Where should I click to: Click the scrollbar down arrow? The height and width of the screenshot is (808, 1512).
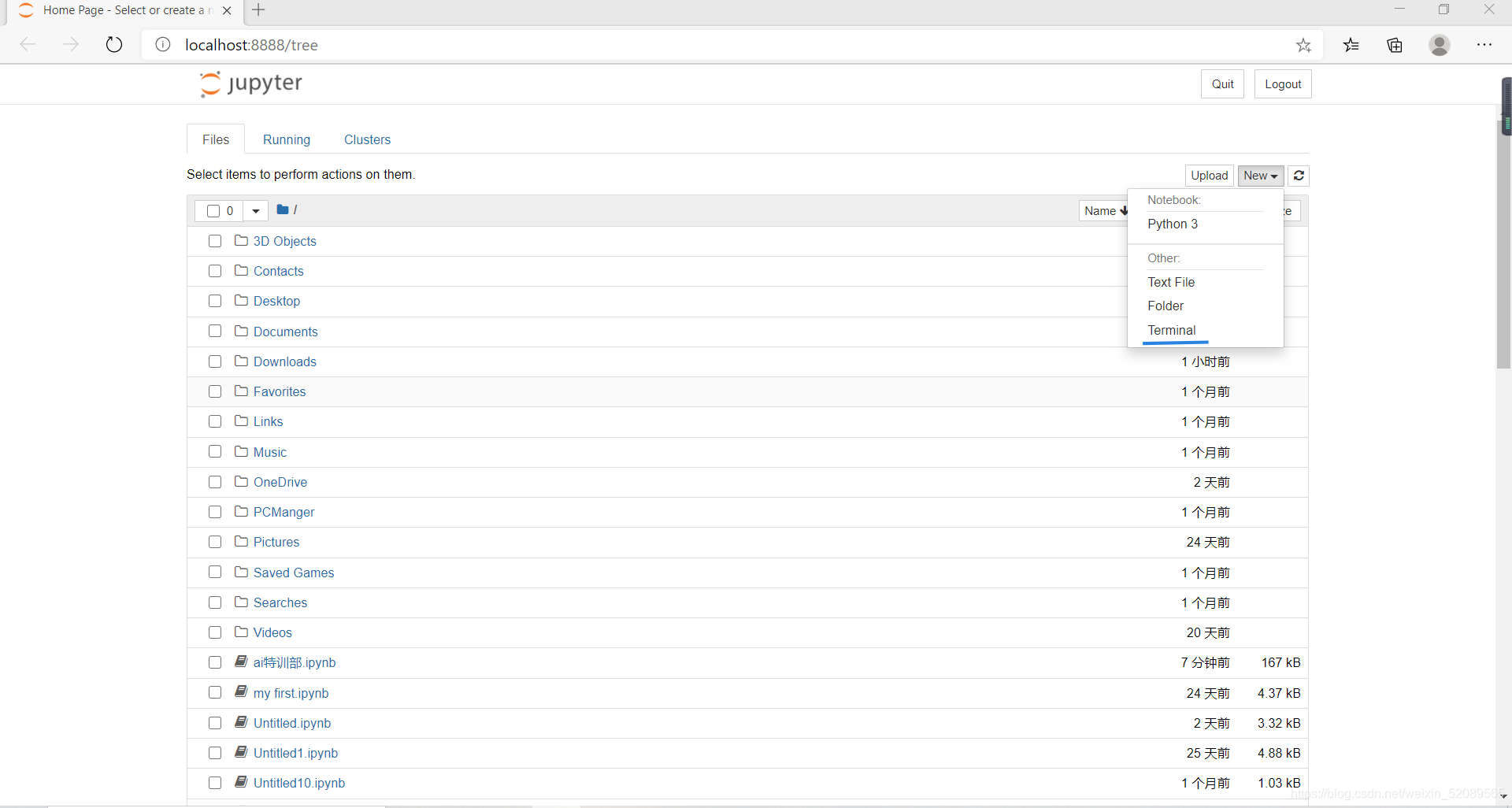[1503, 796]
